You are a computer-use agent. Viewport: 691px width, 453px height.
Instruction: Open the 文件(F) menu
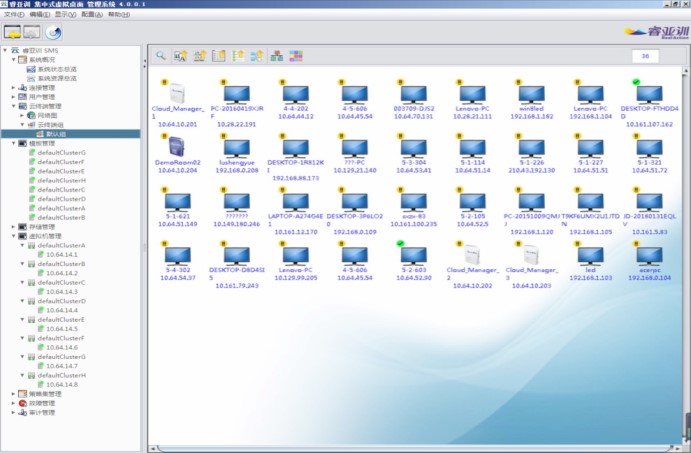point(14,15)
